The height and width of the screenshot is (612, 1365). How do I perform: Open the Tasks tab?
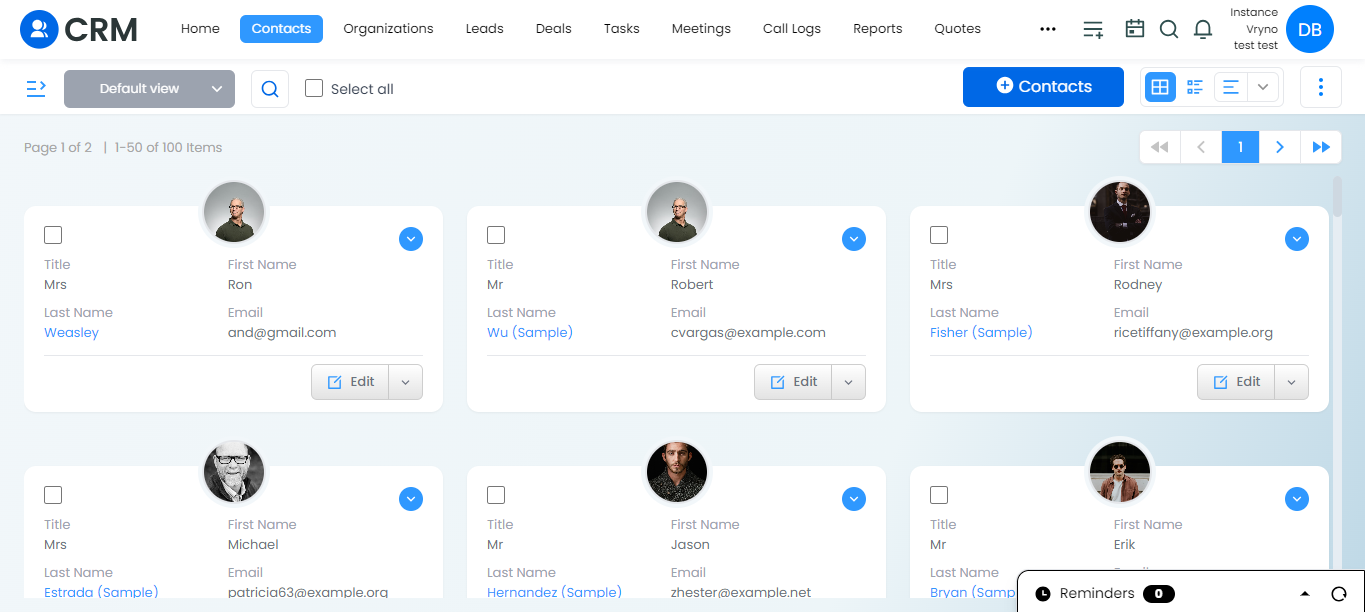coord(621,29)
